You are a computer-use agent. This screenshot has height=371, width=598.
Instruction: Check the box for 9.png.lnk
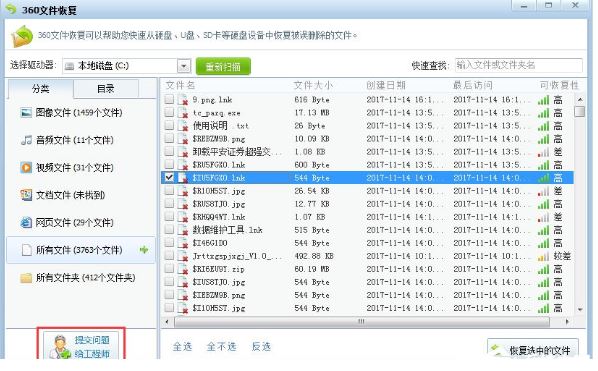169,100
